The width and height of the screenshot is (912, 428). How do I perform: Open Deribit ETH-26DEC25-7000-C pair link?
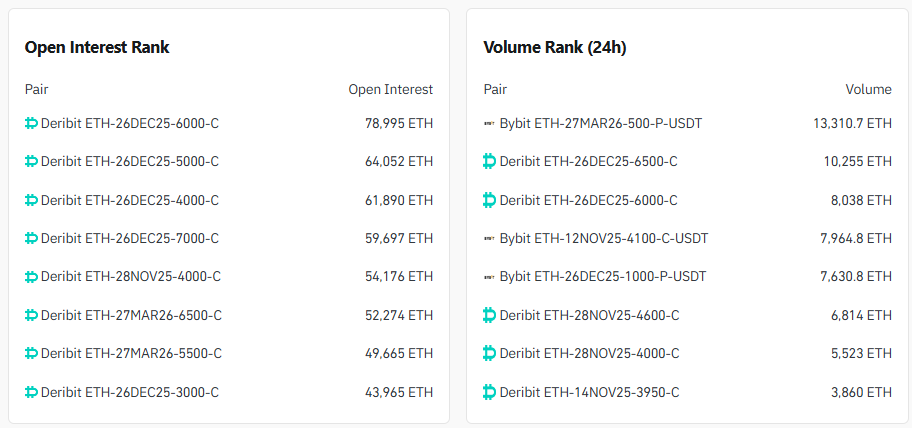(129, 238)
